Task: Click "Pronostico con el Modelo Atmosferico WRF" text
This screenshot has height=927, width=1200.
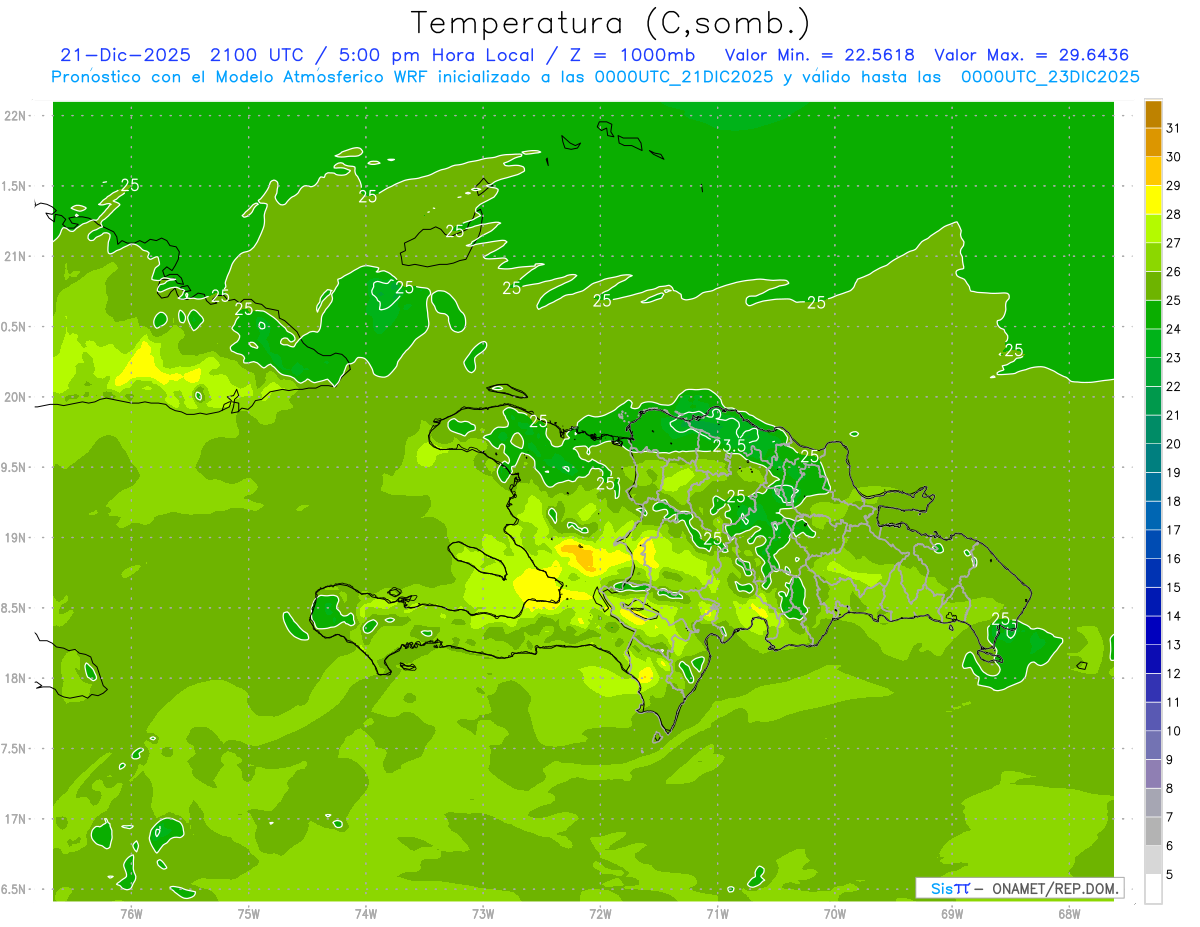Action: pyautogui.click(x=239, y=77)
